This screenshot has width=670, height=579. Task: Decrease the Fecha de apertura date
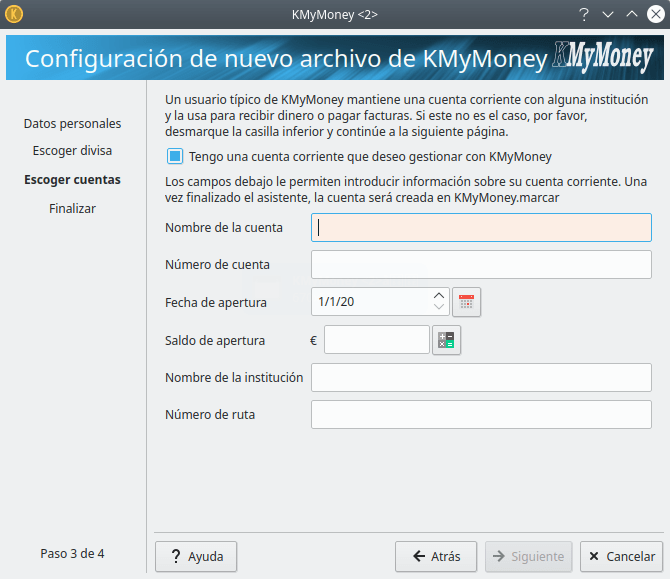tap(439, 307)
